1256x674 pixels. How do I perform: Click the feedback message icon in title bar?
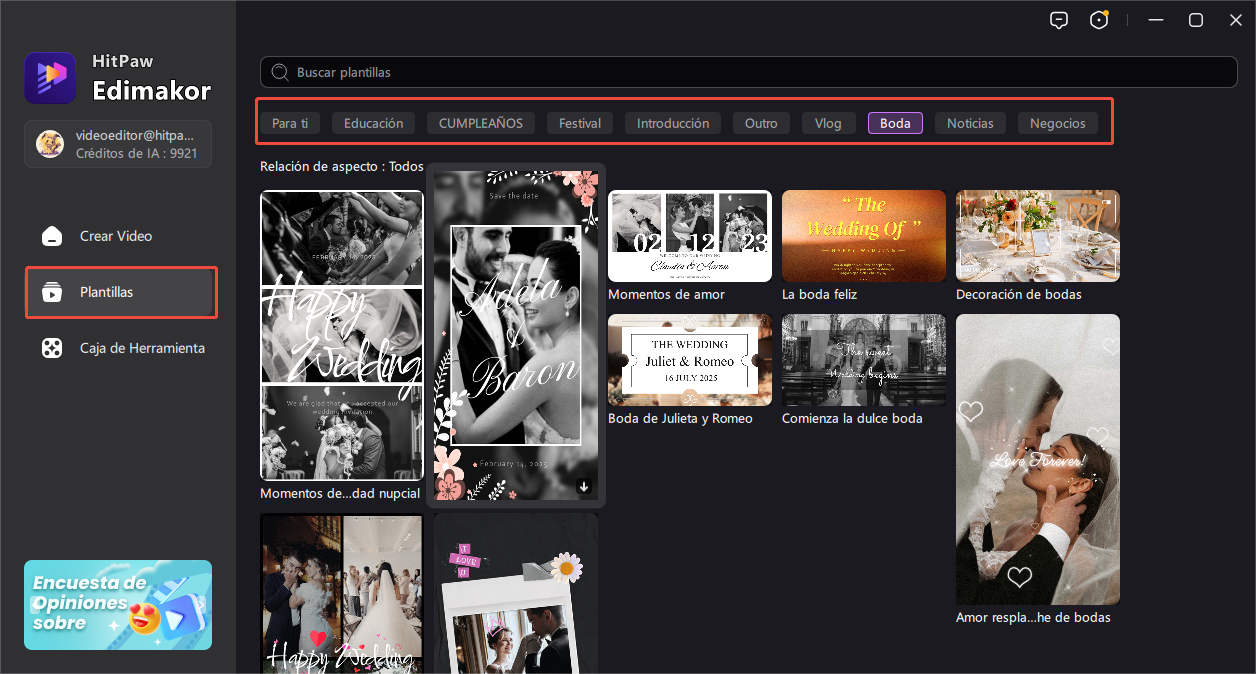point(1059,20)
